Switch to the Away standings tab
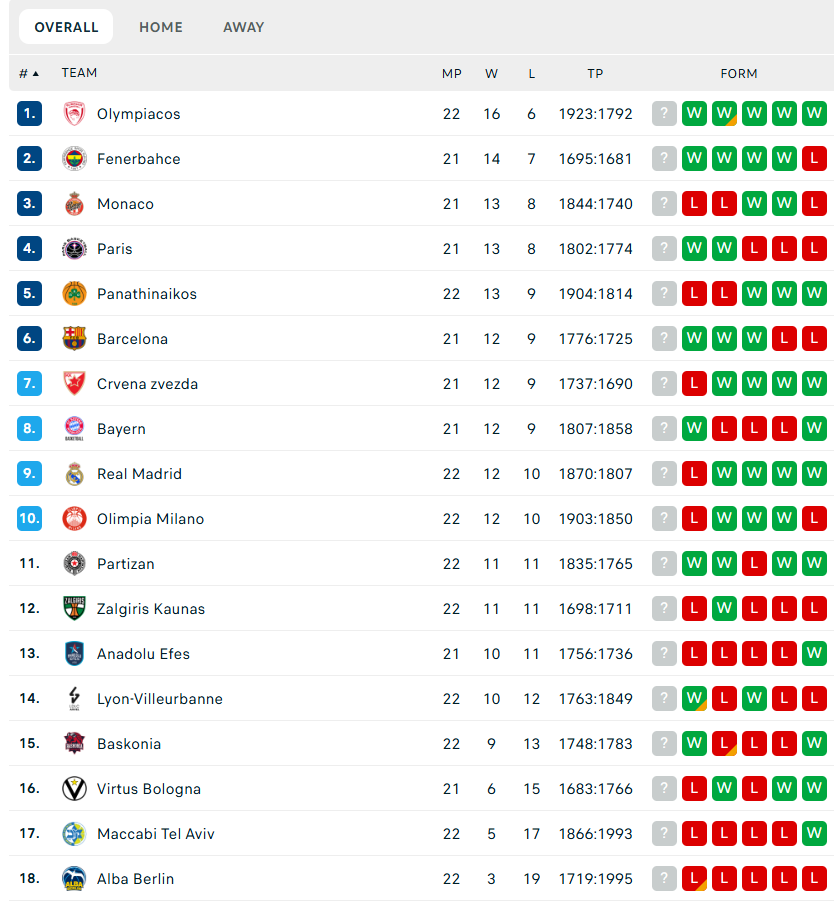This screenshot has height=908, width=834. click(244, 27)
